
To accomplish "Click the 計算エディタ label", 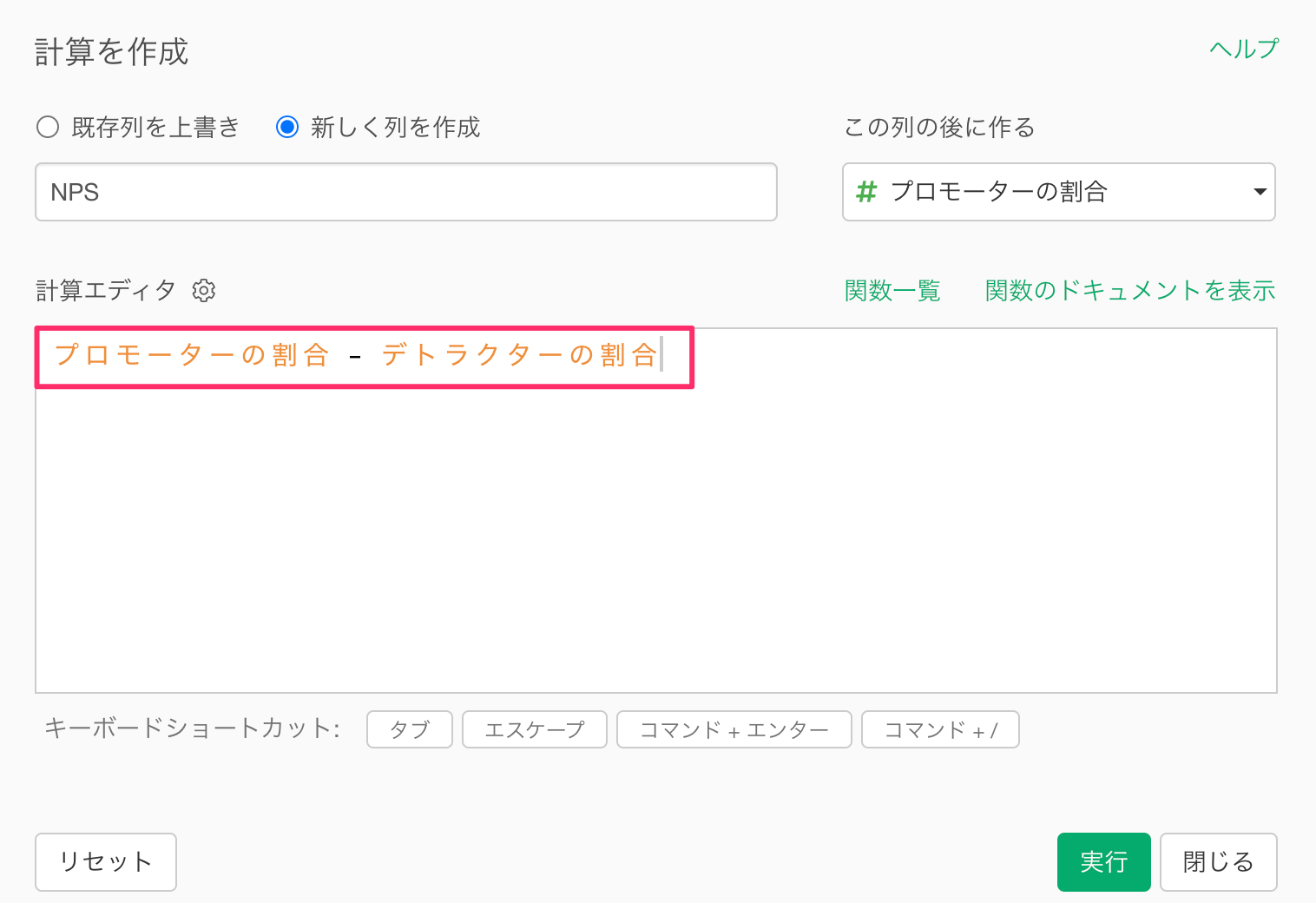I will 106,290.
